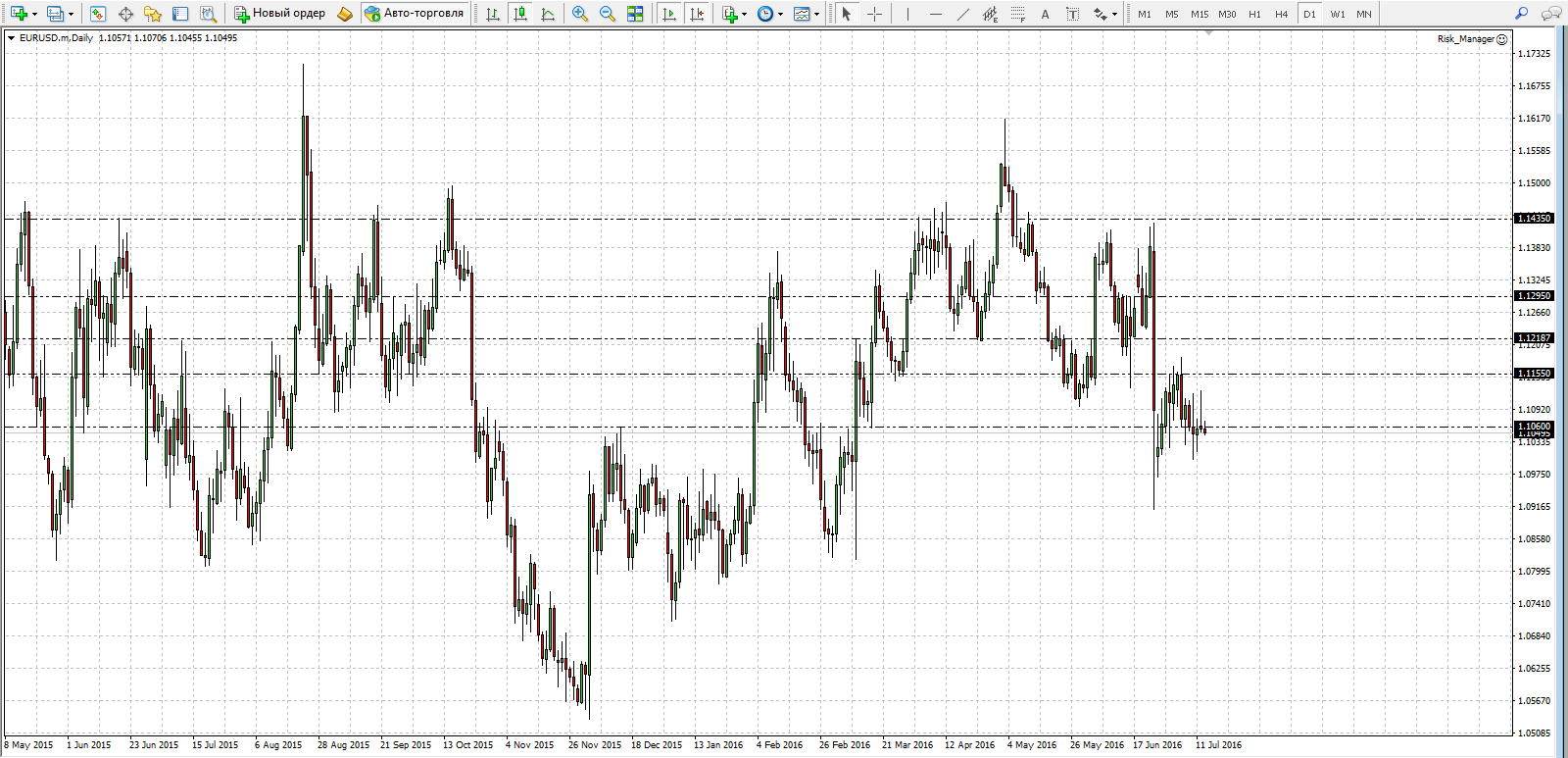Open the Arrows objects icon
Image resolution: width=1568 pixels, height=758 pixels.
1101,14
